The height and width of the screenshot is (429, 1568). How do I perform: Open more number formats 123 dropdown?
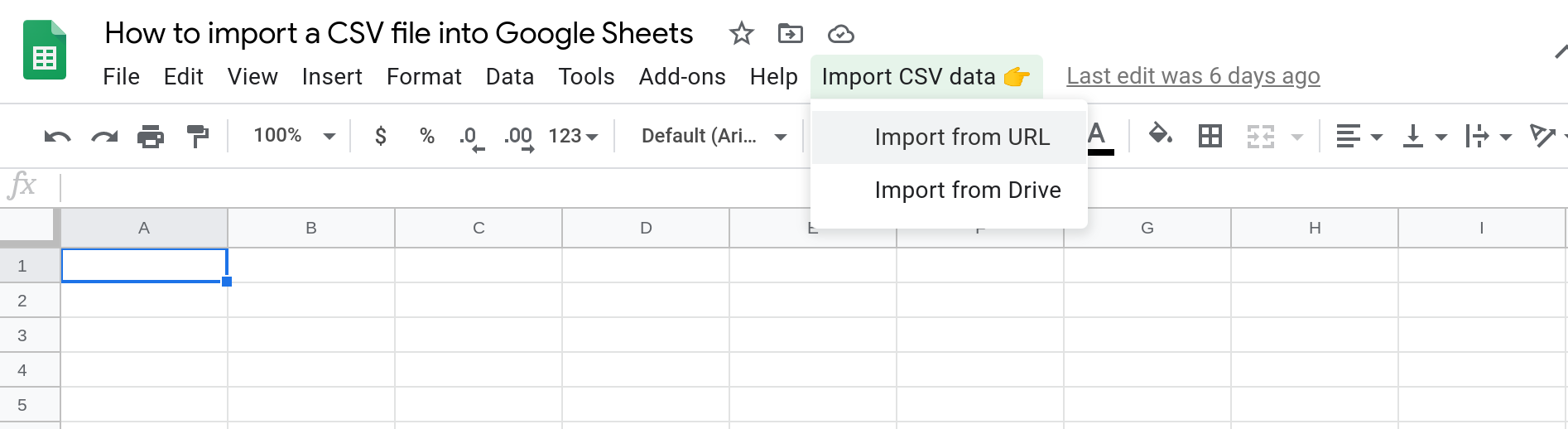tap(573, 136)
